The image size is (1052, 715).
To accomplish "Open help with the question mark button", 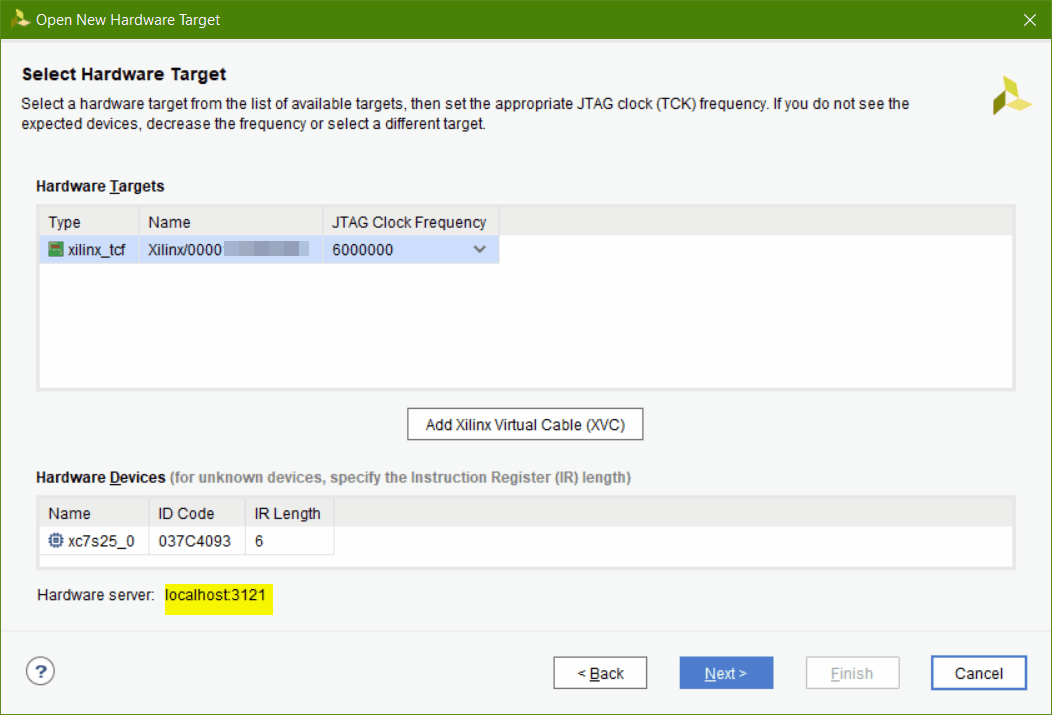I will click(40, 671).
